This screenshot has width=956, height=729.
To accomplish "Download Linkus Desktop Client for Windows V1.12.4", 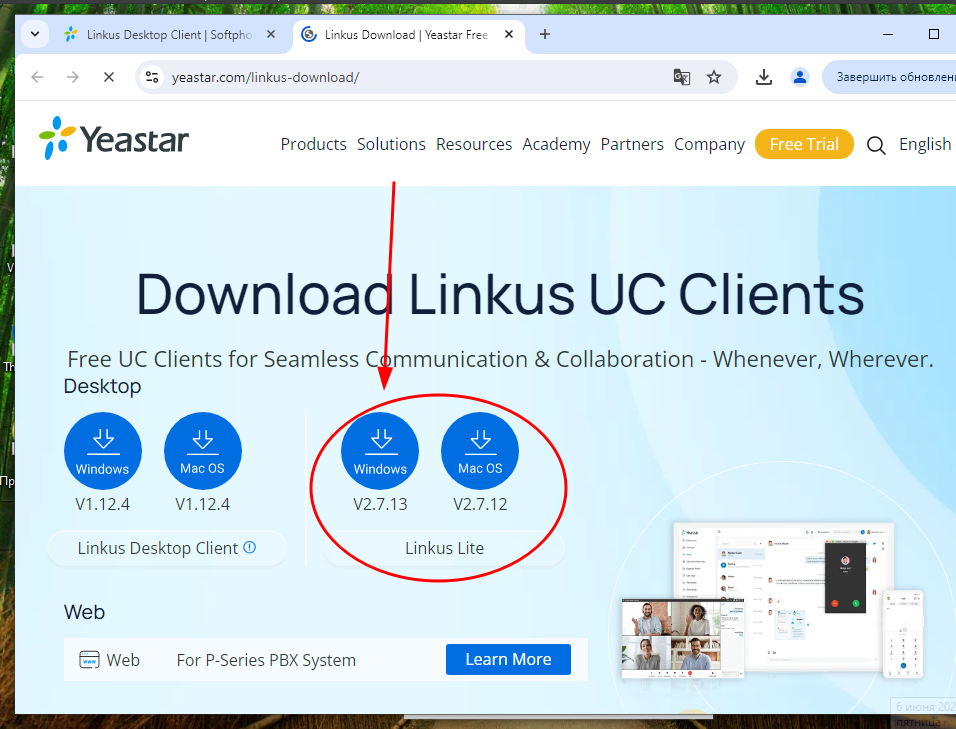I will click(x=103, y=451).
